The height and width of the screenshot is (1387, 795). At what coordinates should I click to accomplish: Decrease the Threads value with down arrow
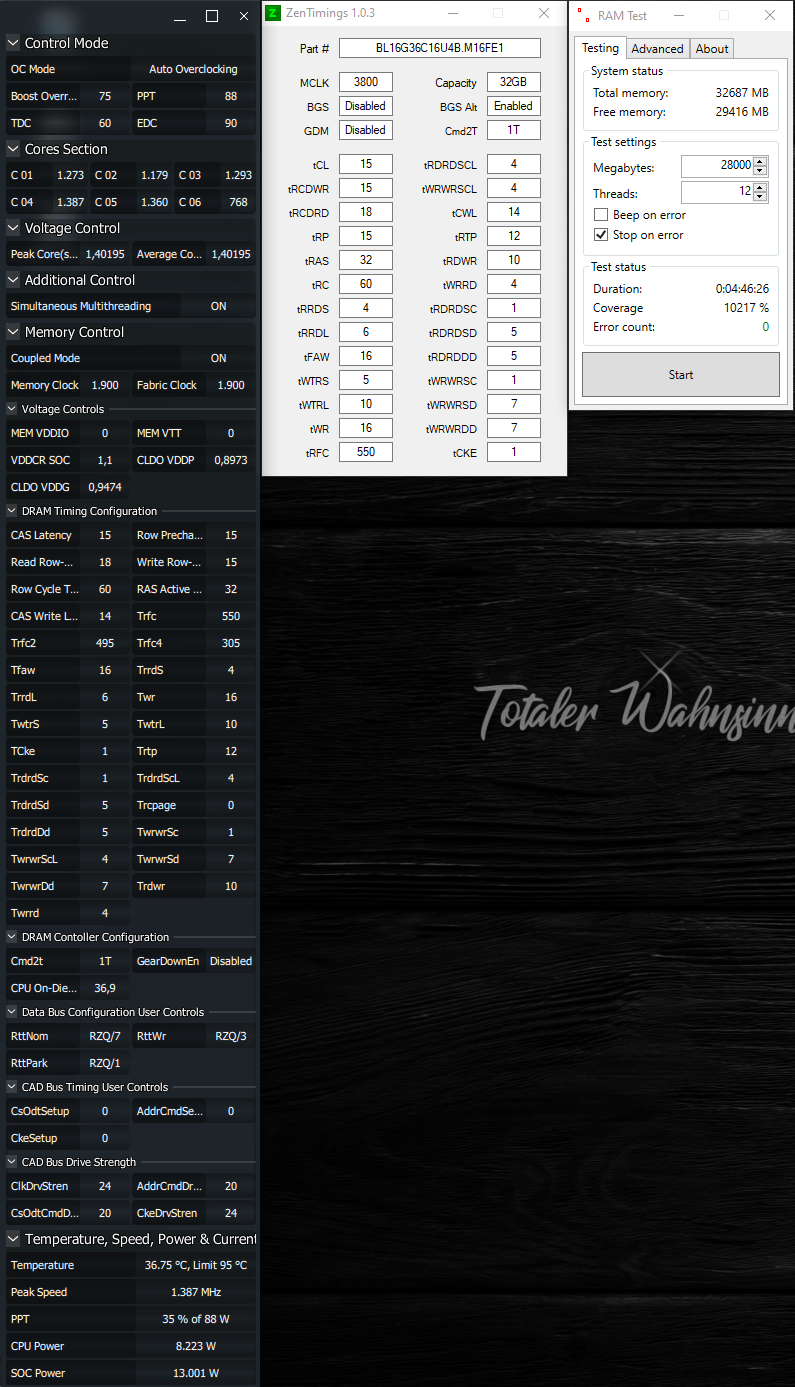click(761, 197)
